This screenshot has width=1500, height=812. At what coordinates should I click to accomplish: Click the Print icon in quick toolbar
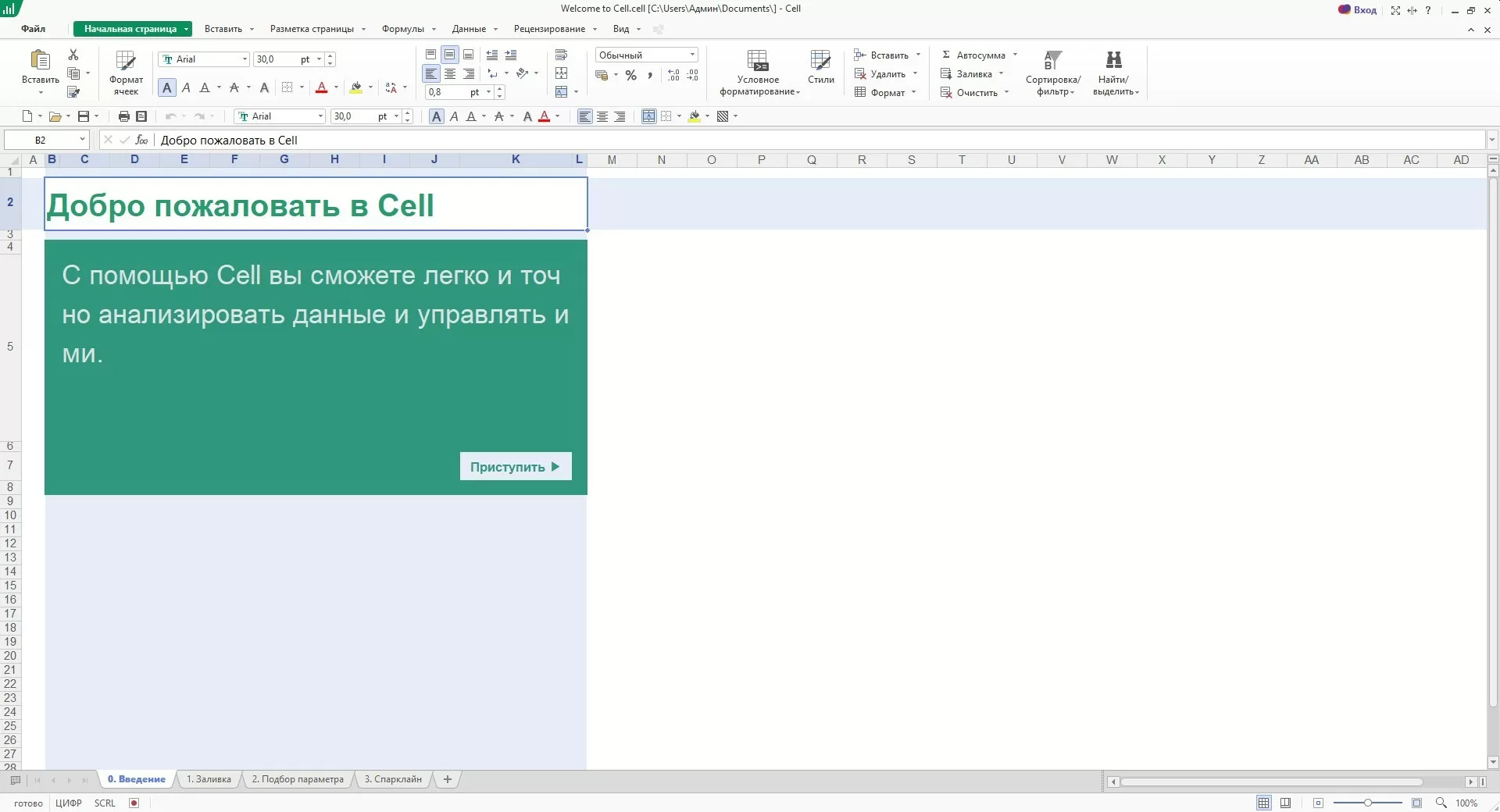click(123, 116)
